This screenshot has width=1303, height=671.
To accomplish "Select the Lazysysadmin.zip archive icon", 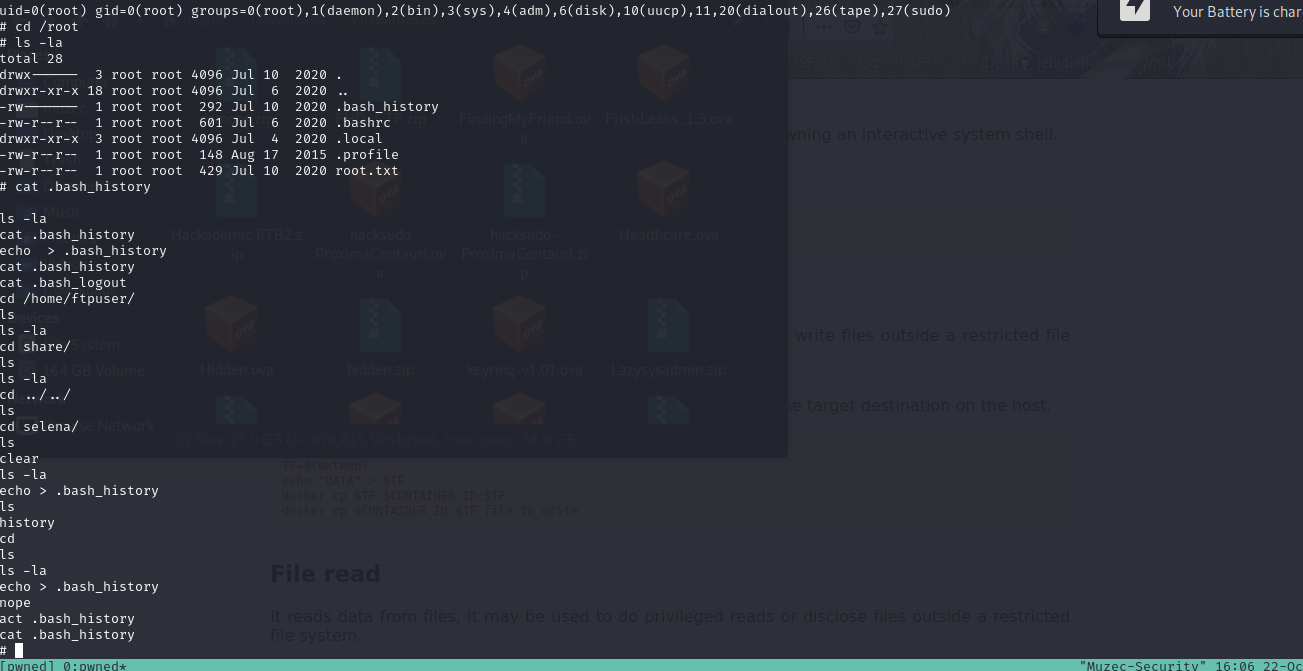I will point(667,326).
